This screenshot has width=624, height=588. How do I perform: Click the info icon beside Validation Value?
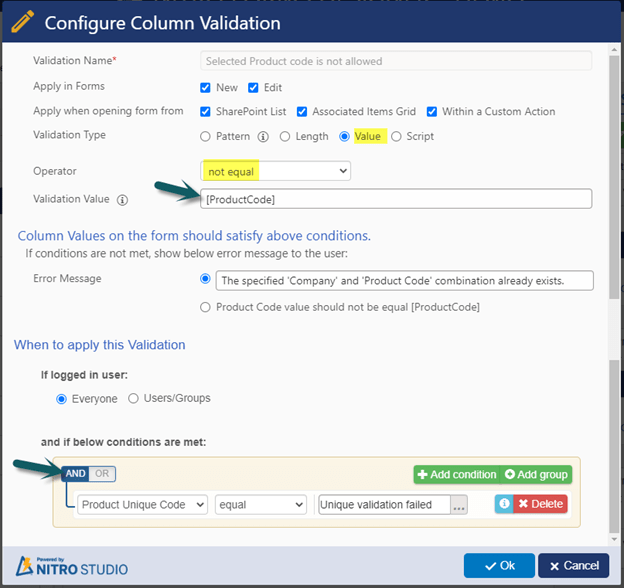tap(122, 200)
